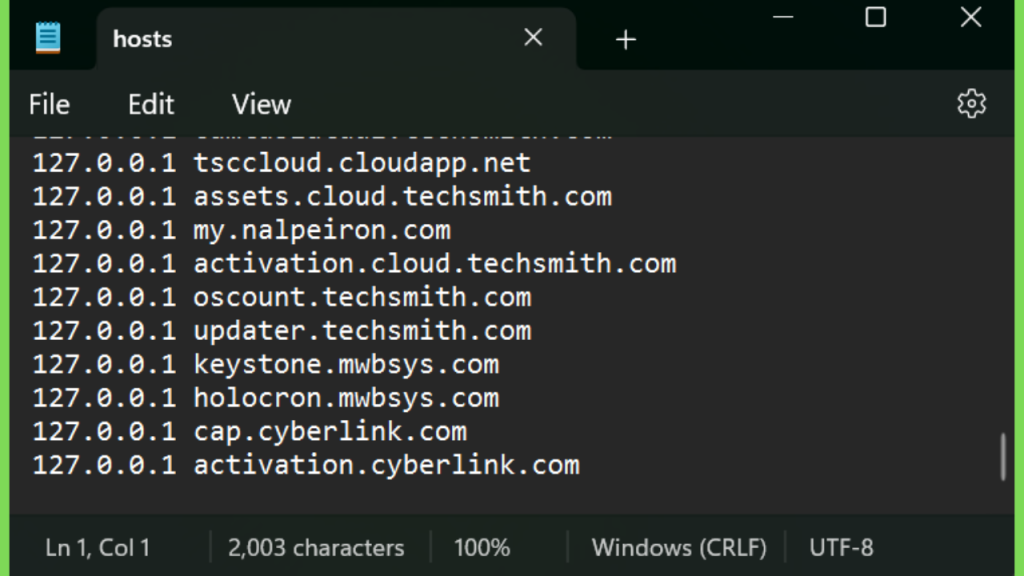This screenshot has width=1024, height=576.
Task: Click the Windows (CRLF) line ending indicator
Action: click(x=679, y=547)
